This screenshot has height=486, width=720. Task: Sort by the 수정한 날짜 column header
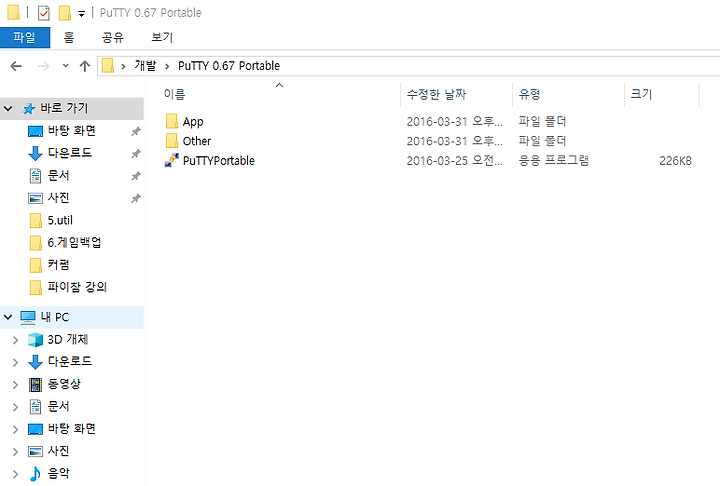pos(436,94)
